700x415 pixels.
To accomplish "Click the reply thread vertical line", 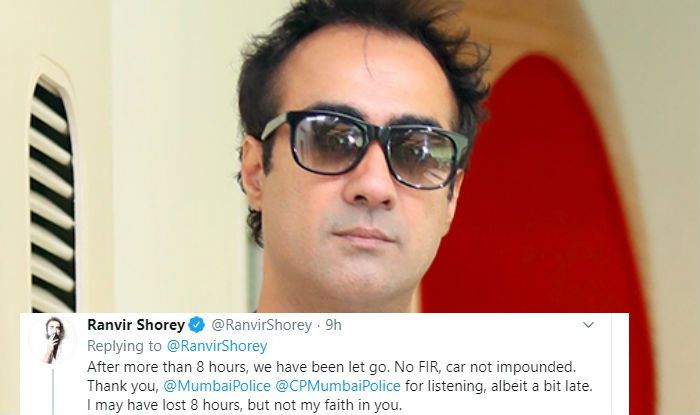I will (53, 391).
